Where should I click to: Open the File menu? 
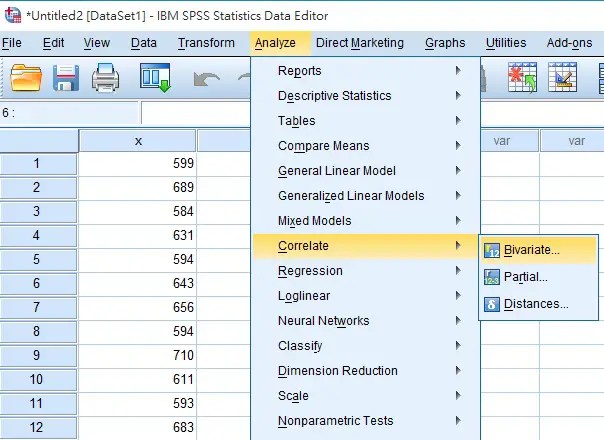(x=12, y=43)
